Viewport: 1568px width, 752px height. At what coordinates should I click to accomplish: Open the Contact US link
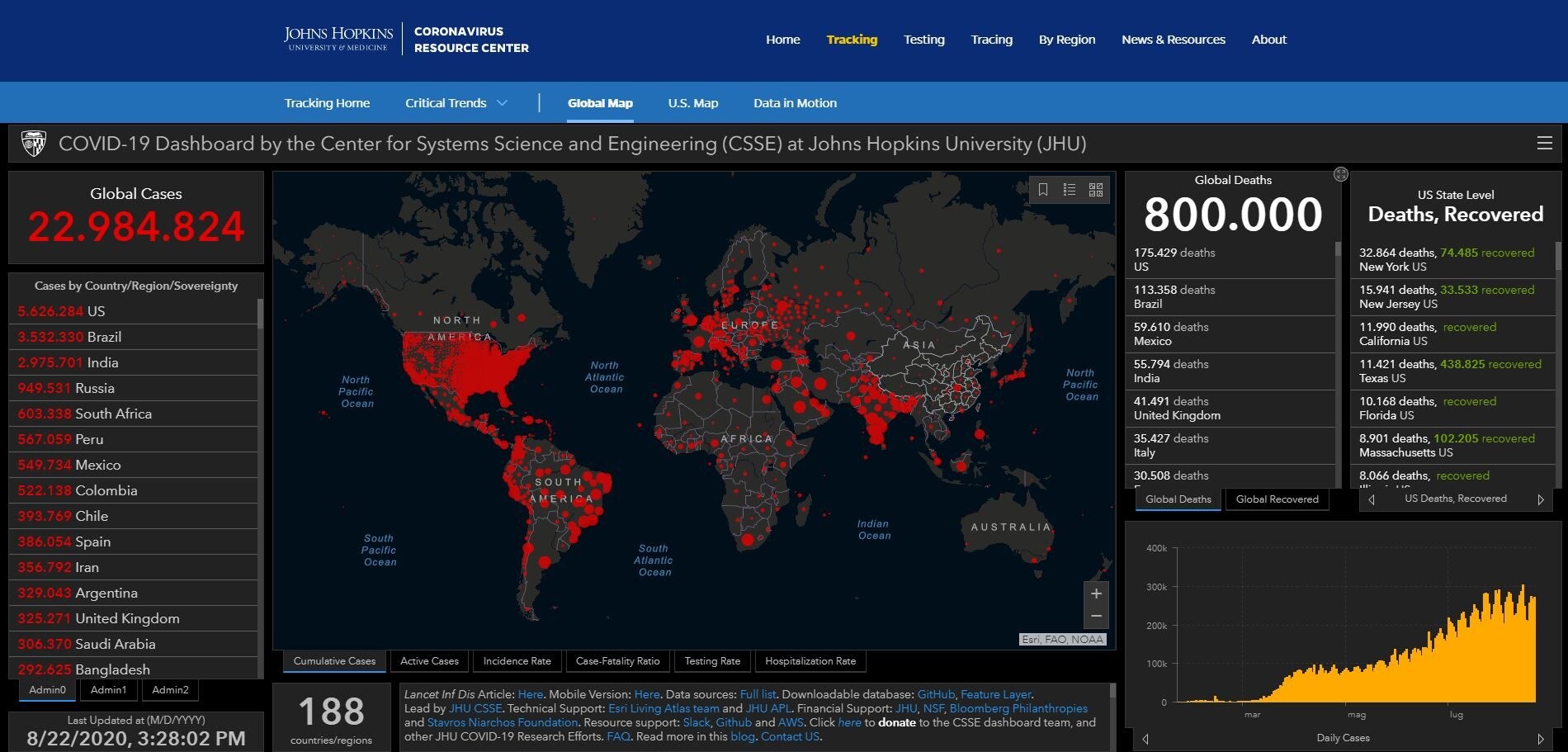(x=790, y=737)
